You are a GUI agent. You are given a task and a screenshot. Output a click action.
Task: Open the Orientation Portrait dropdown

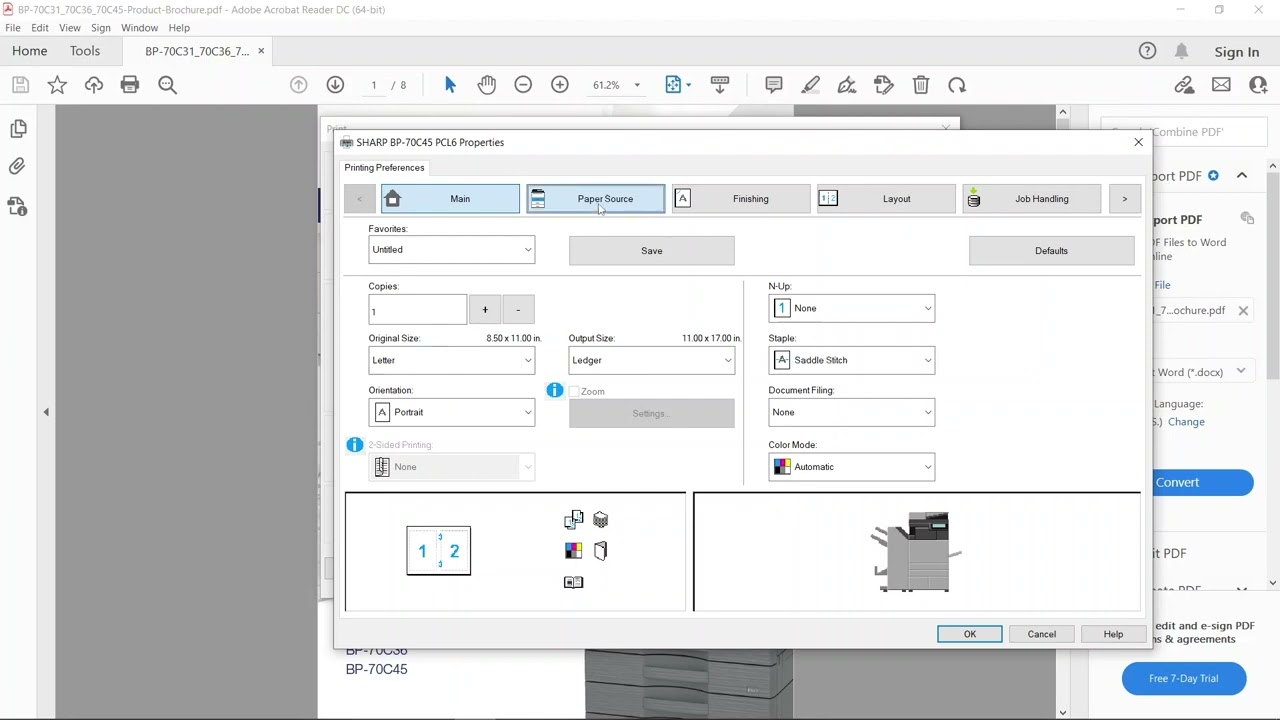click(x=451, y=412)
